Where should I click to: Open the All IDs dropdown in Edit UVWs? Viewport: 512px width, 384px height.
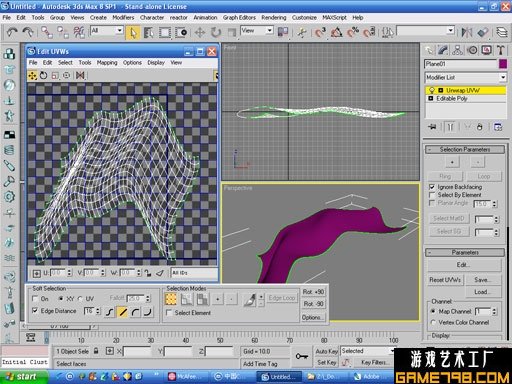click(194, 273)
